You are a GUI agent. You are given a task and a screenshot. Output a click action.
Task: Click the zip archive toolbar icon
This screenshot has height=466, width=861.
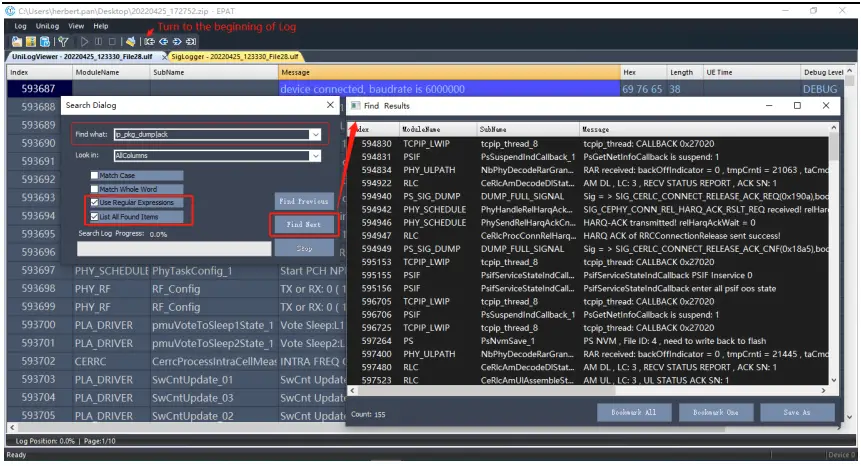31,42
